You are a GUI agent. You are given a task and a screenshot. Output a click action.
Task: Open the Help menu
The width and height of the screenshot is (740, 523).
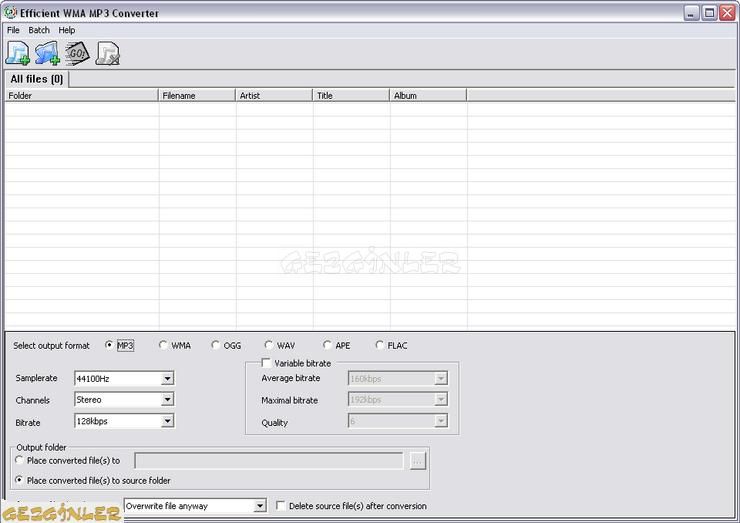pyautogui.click(x=67, y=30)
